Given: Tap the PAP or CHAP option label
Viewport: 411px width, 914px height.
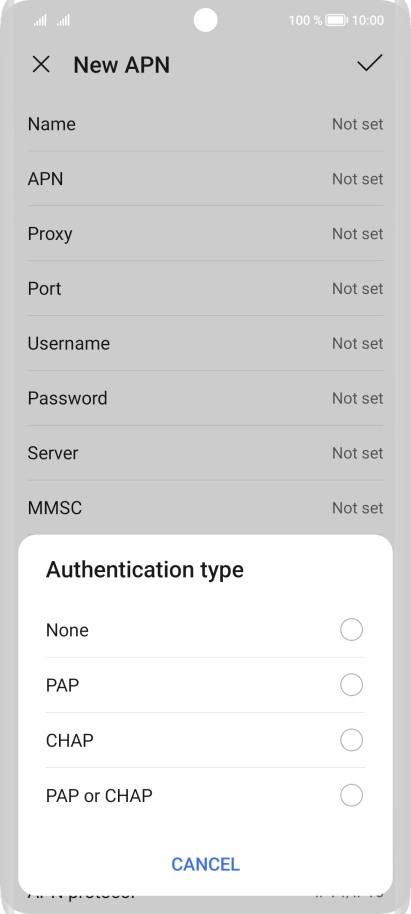Looking at the screenshot, I should pyautogui.click(x=99, y=796).
